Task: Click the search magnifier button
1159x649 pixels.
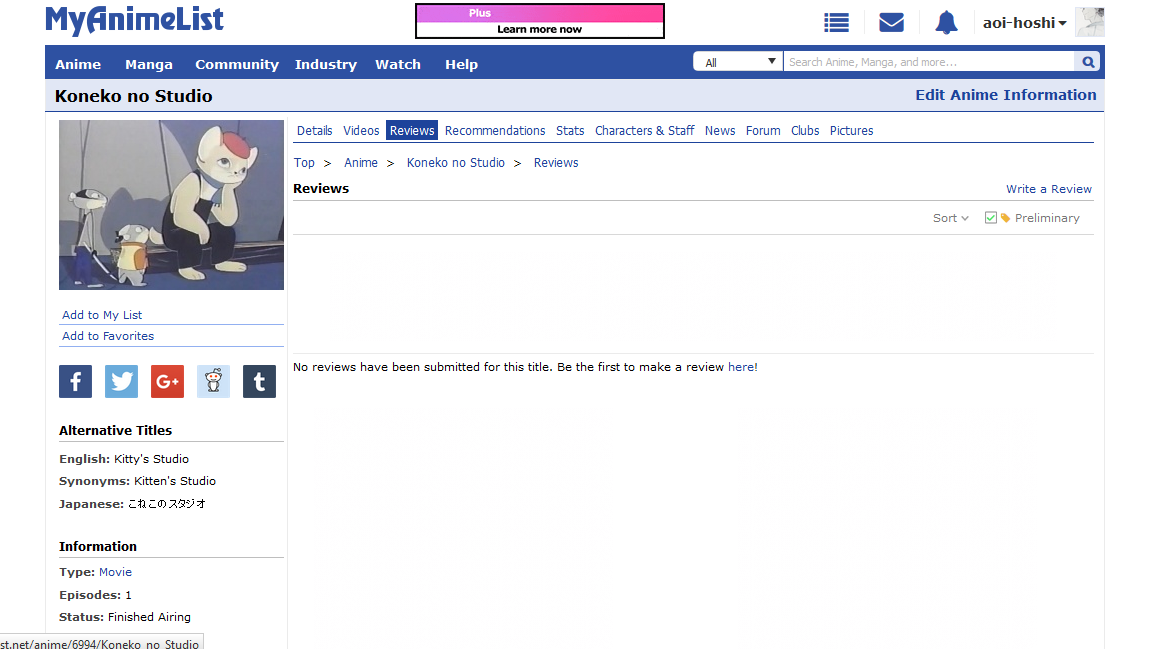Action: tap(1088, 62)
